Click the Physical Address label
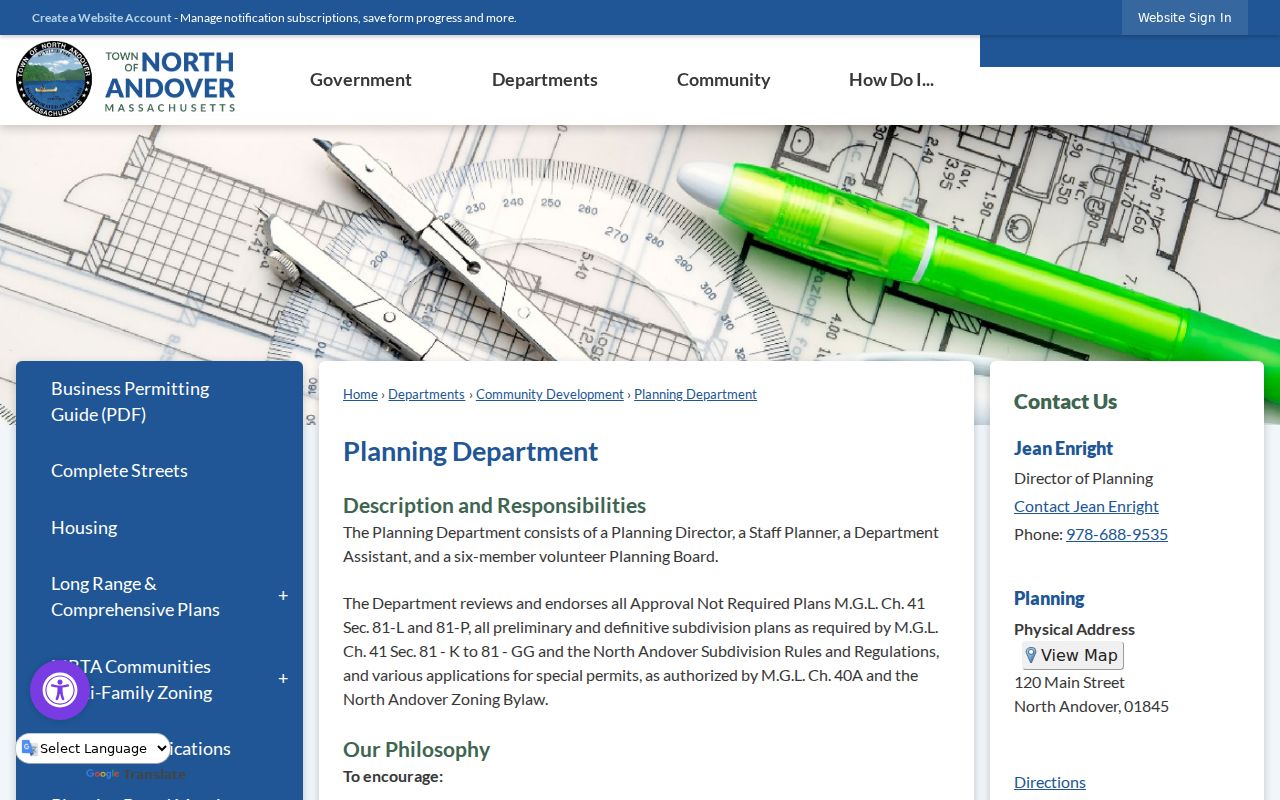The image size is (1280, 800). coord(1074,629)
